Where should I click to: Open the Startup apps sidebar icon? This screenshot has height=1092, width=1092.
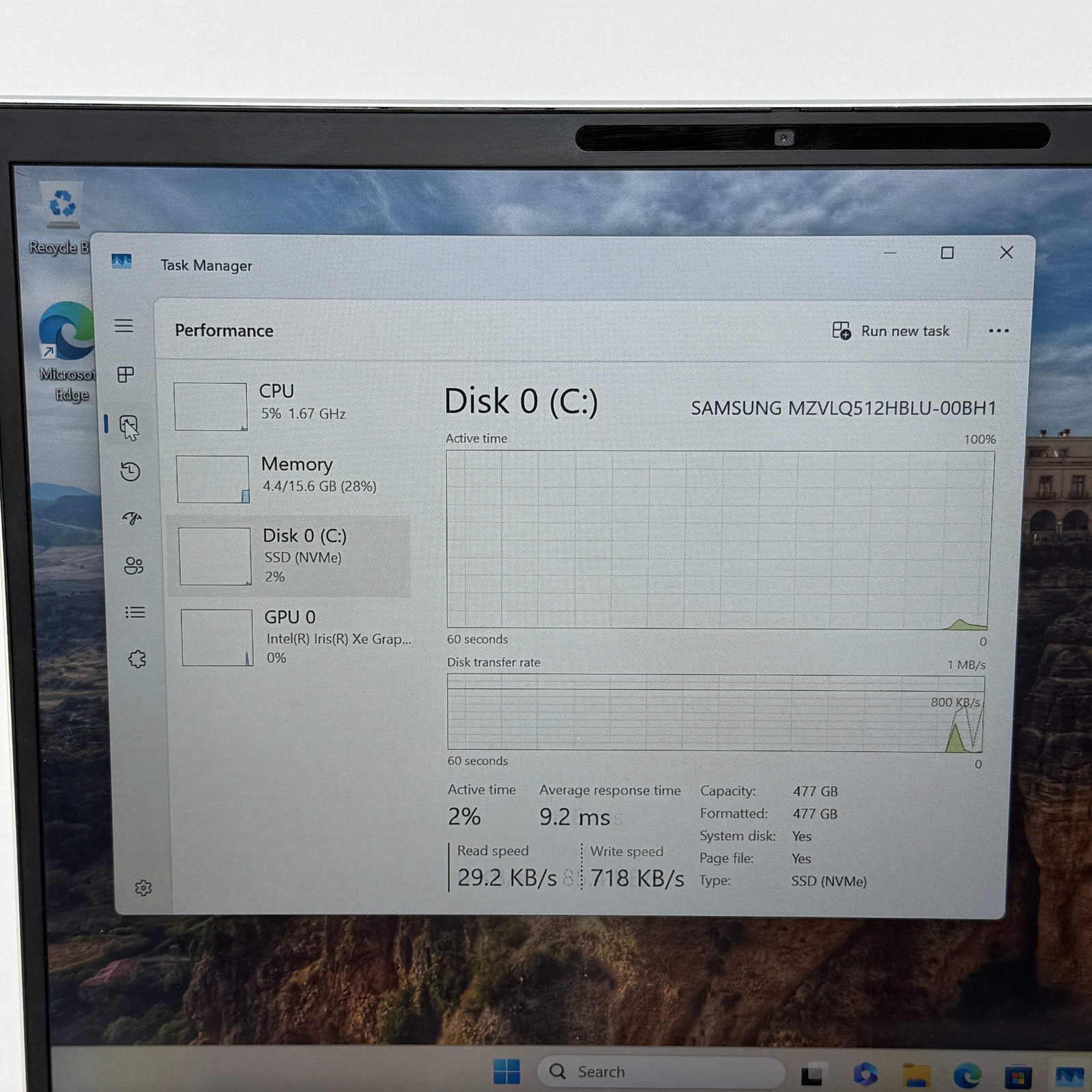(x=132, y=518)
